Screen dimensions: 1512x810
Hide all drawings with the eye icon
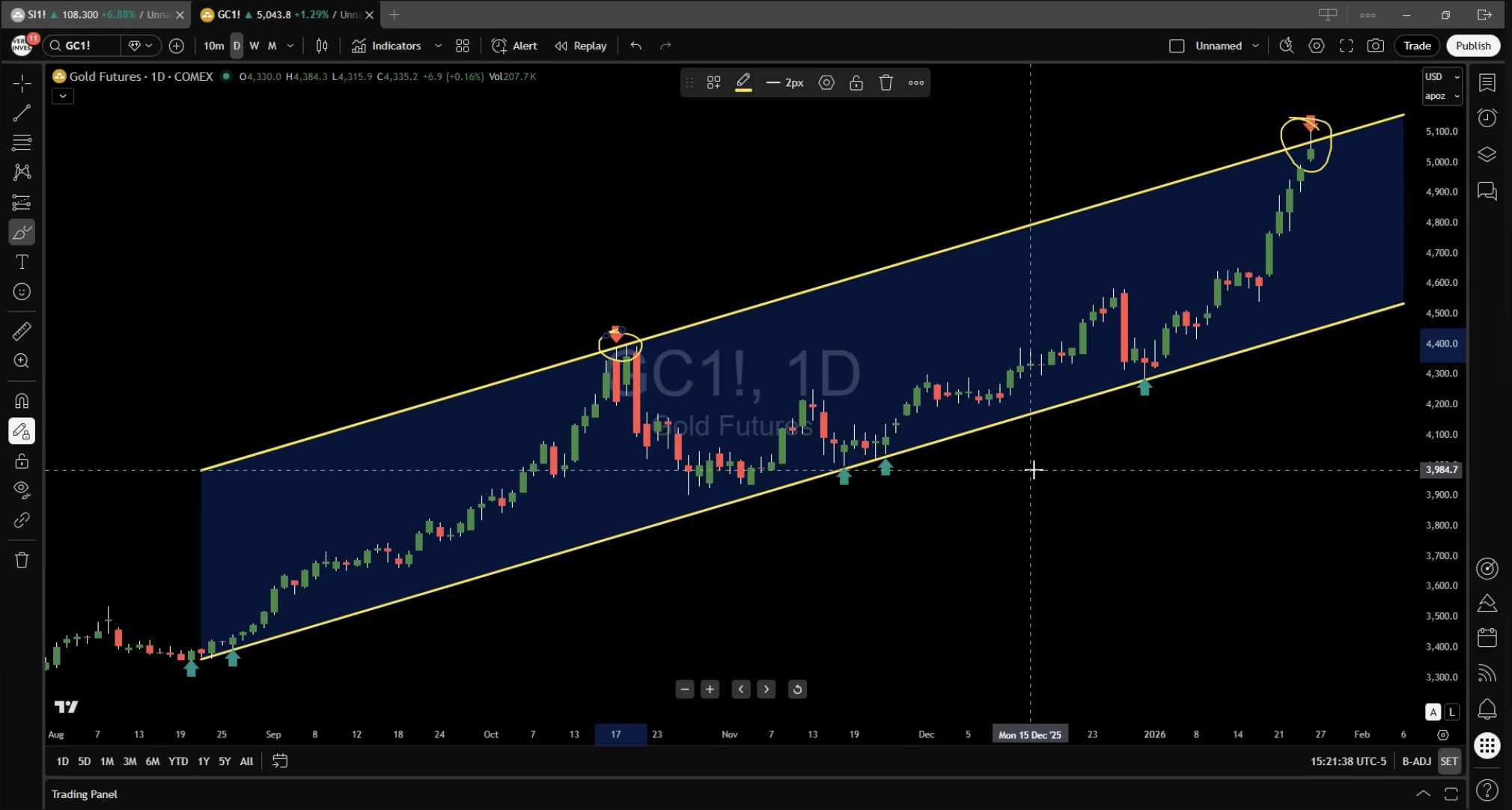pos(22,490)
